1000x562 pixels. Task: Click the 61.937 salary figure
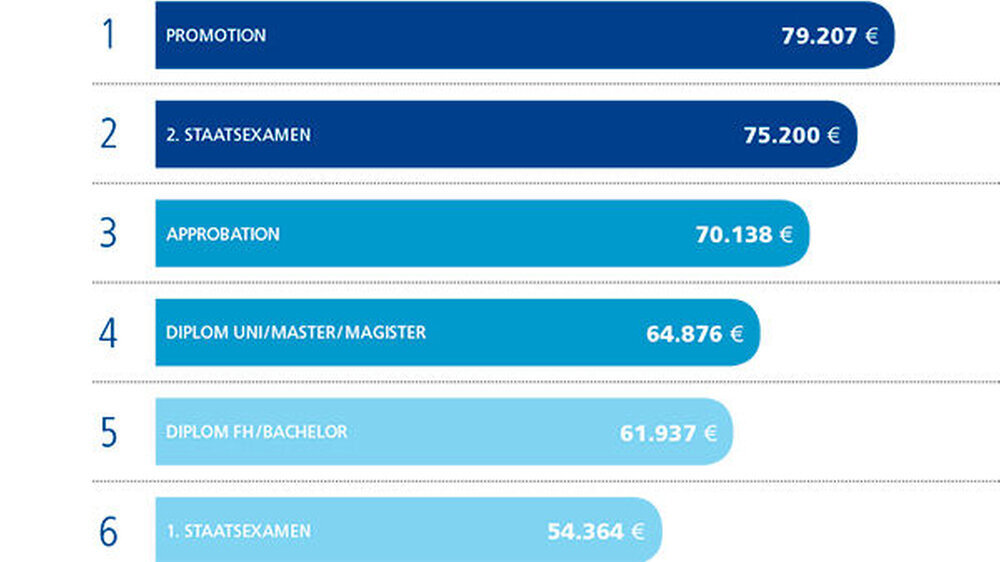pyautogui.click(x=657, y=433)
